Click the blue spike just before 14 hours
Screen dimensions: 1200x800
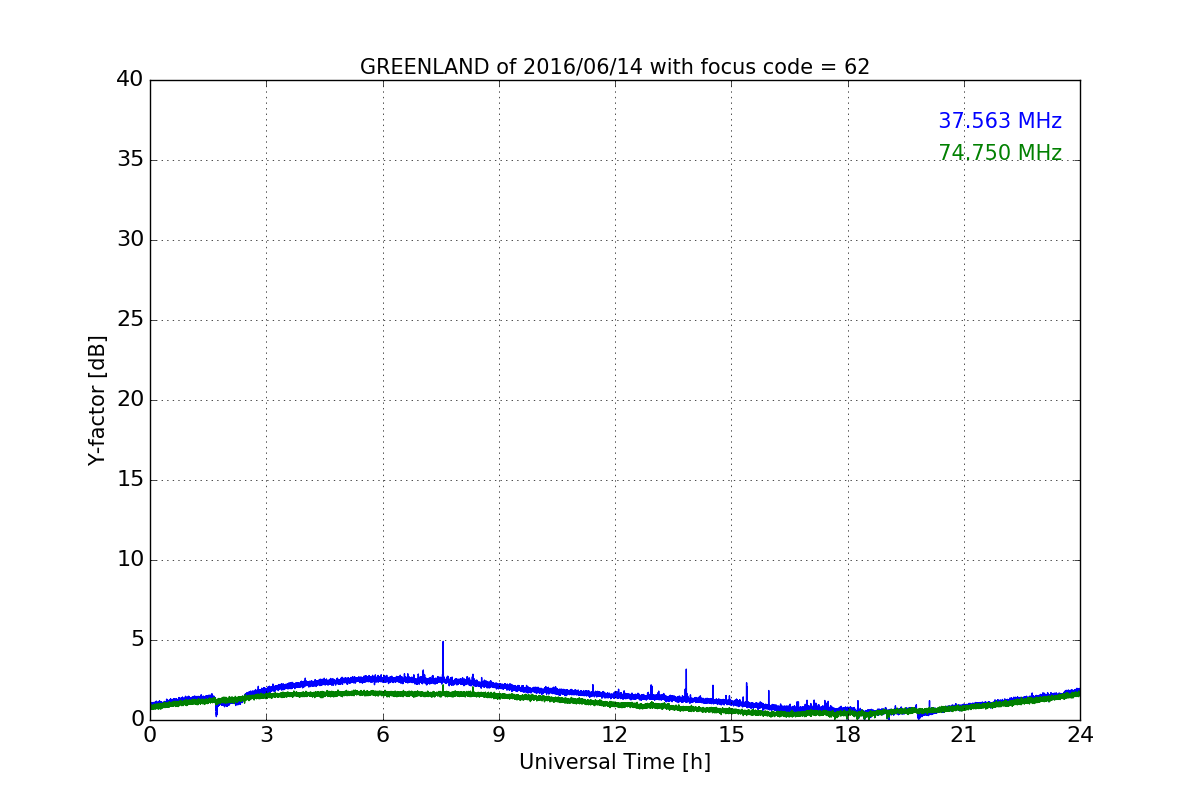(x=686, y=683)
